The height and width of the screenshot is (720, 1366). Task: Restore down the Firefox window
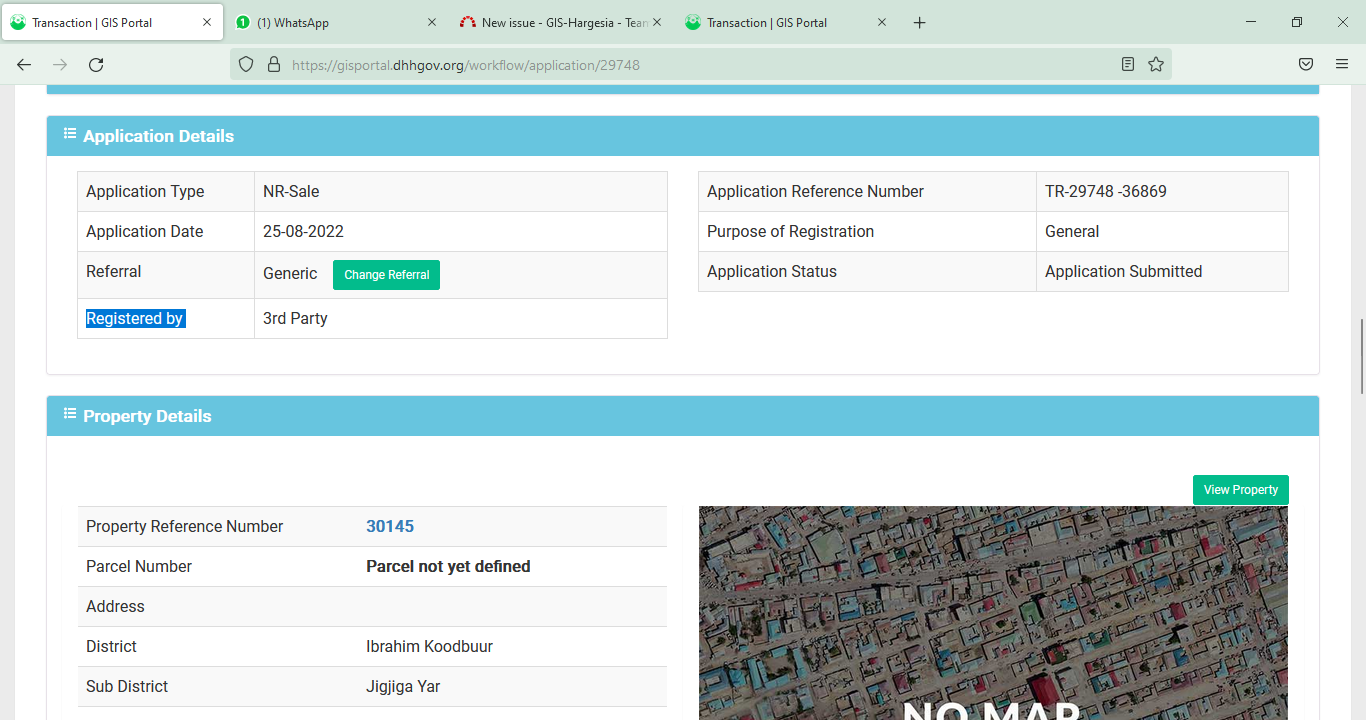(1297, 22)
